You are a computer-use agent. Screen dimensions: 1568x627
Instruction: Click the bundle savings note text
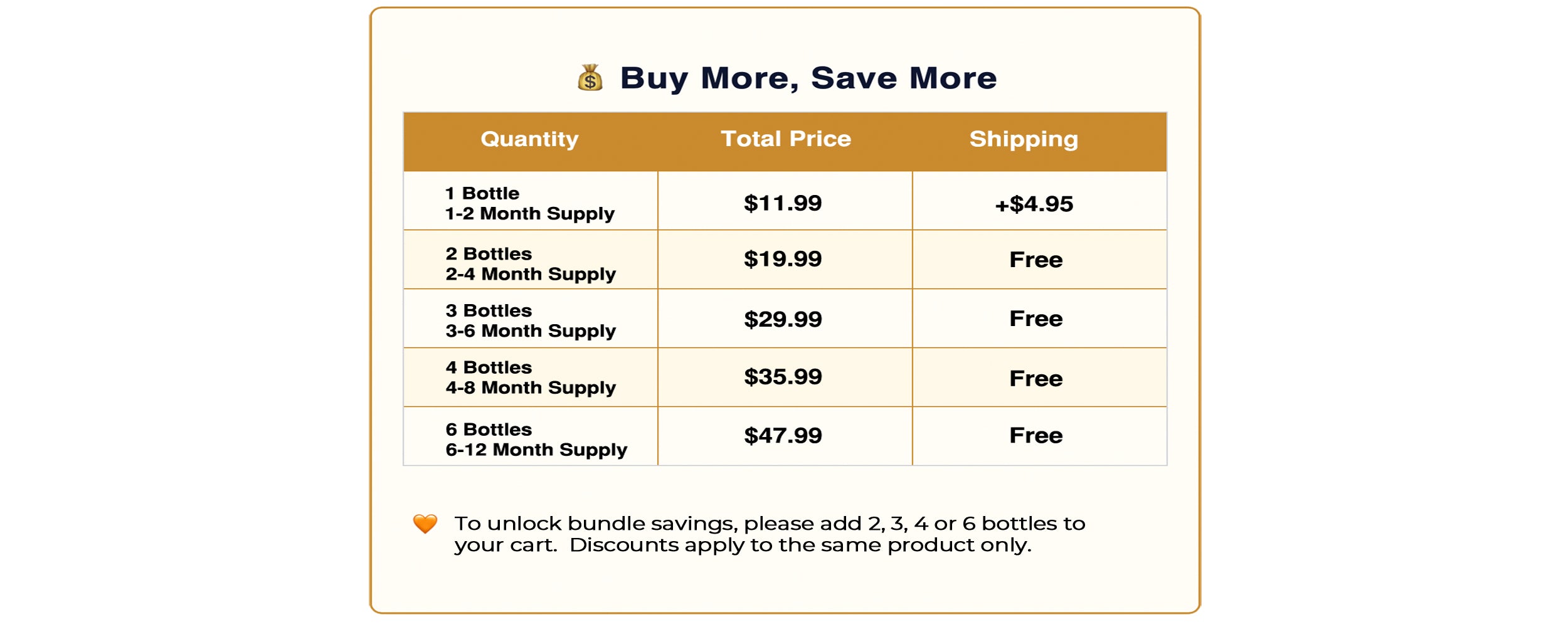(x=769, y=534)
